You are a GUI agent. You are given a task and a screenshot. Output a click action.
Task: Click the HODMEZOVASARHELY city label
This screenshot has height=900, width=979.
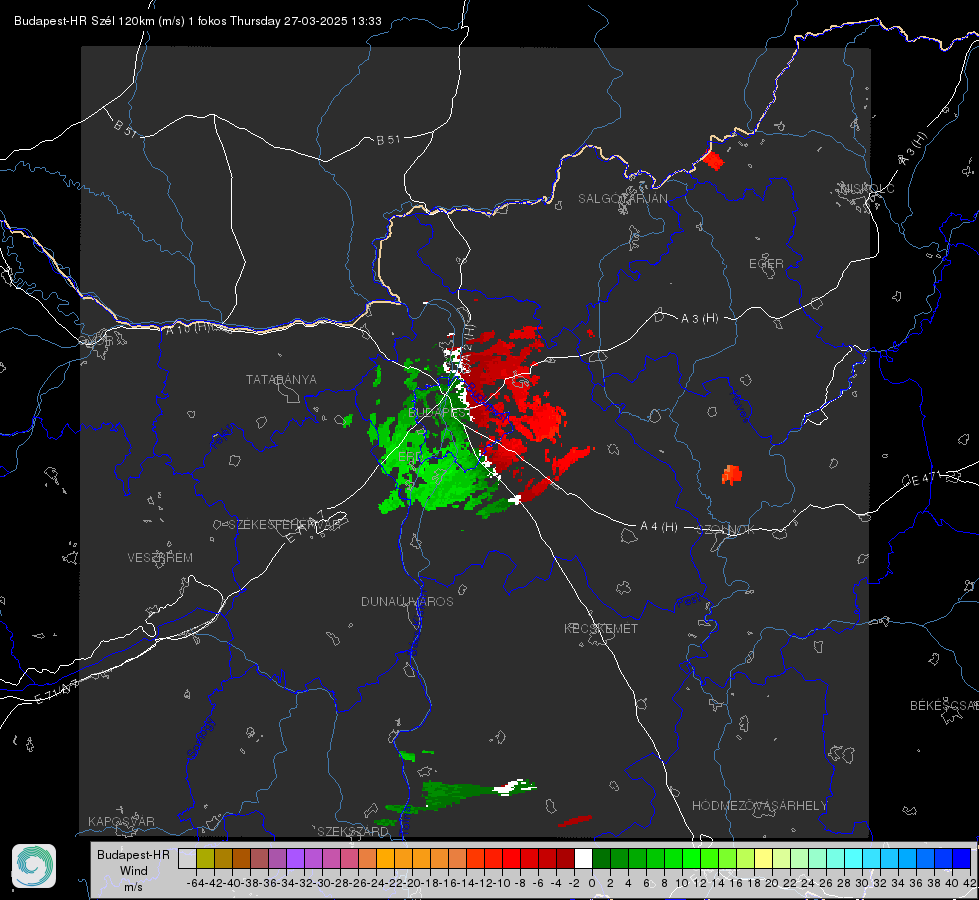click(759, 806)
